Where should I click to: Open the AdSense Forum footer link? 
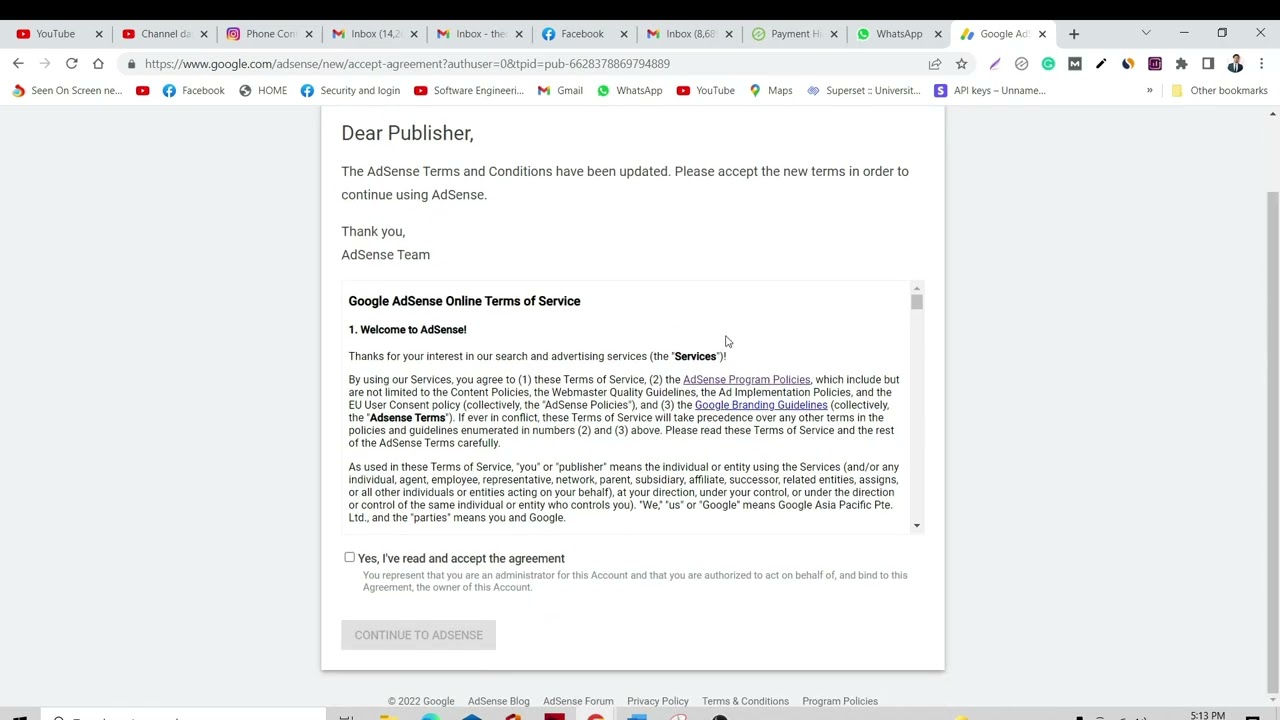578,701
